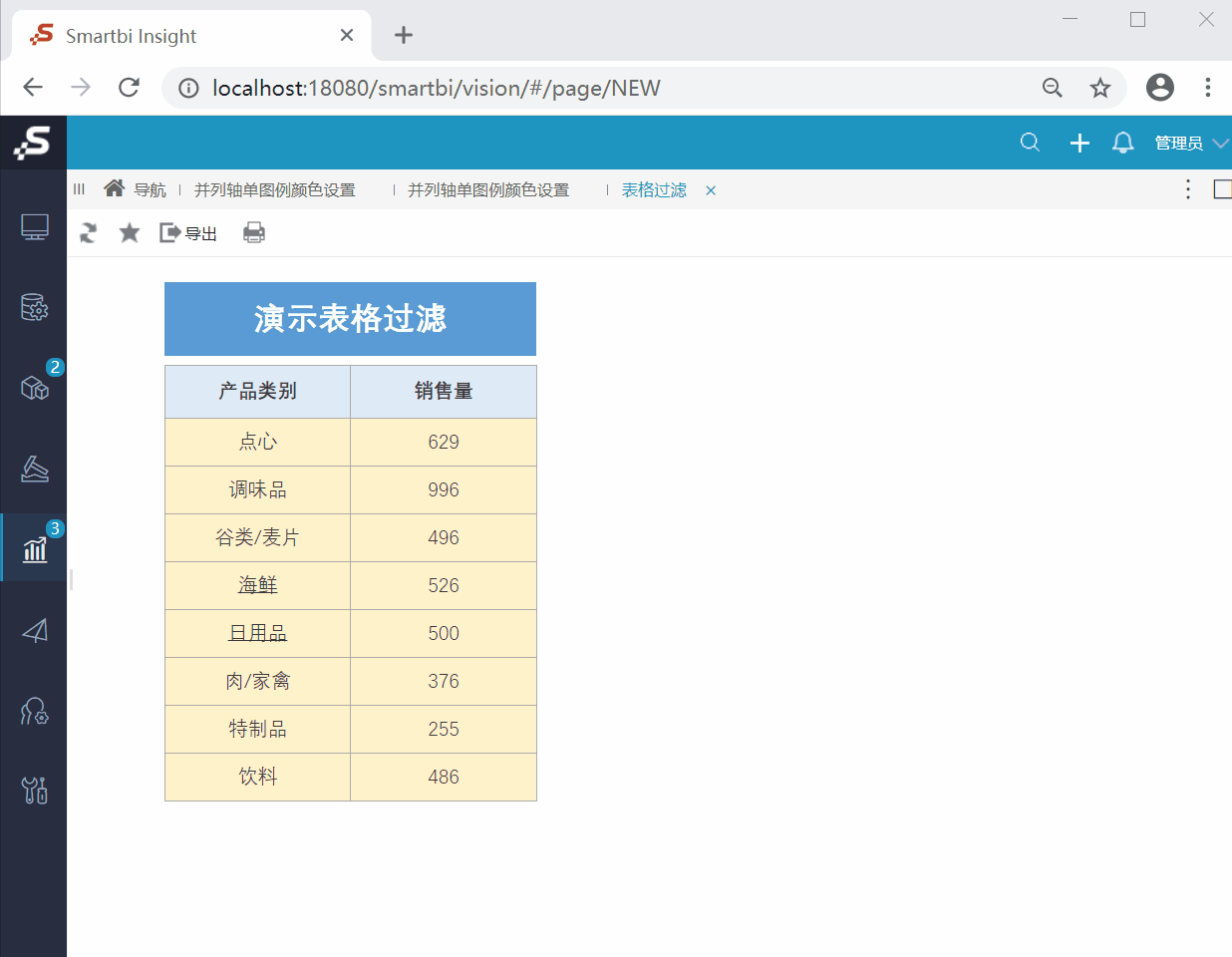
Task: Select the 调味品 cell
Action: tap(258, 489)
